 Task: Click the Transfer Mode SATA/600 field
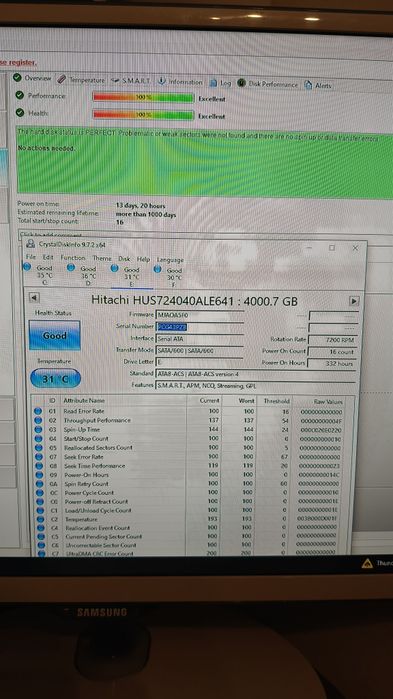pyautogui.click(x=199, y=350)
